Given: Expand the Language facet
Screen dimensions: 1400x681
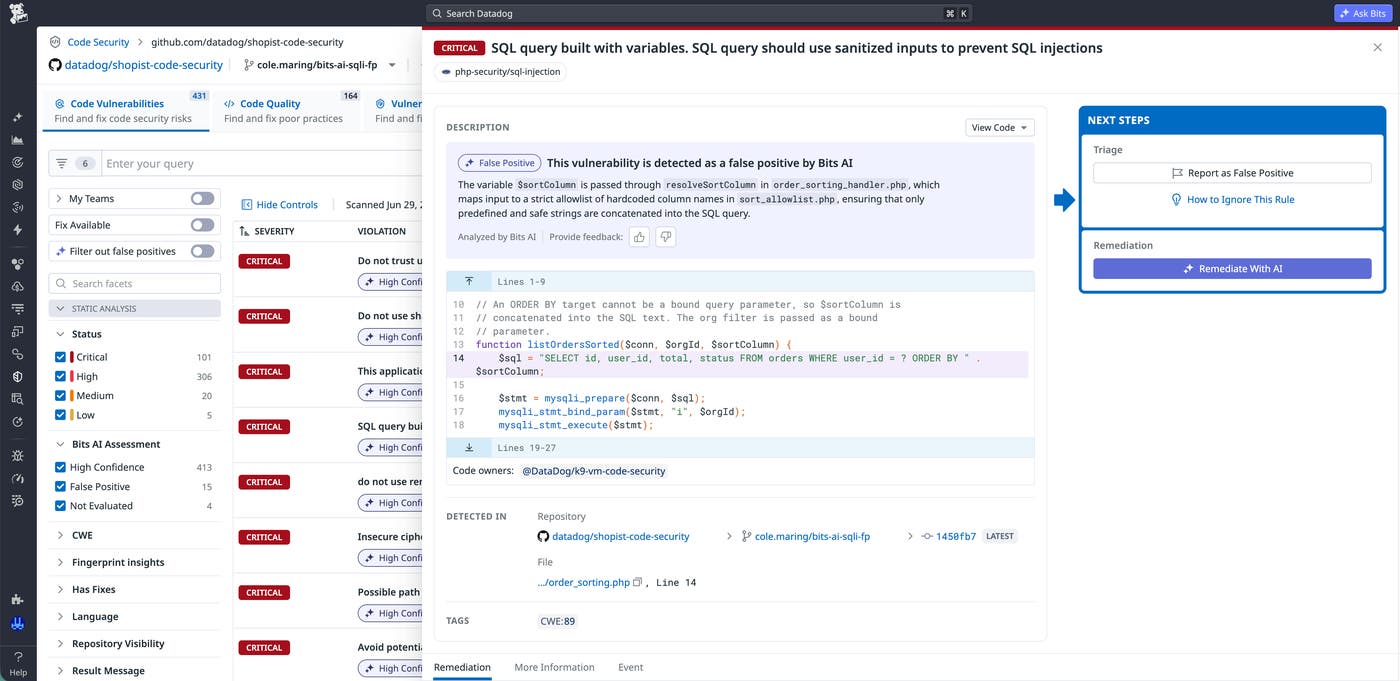Looking at the screenshot, I should pos(60,617).
